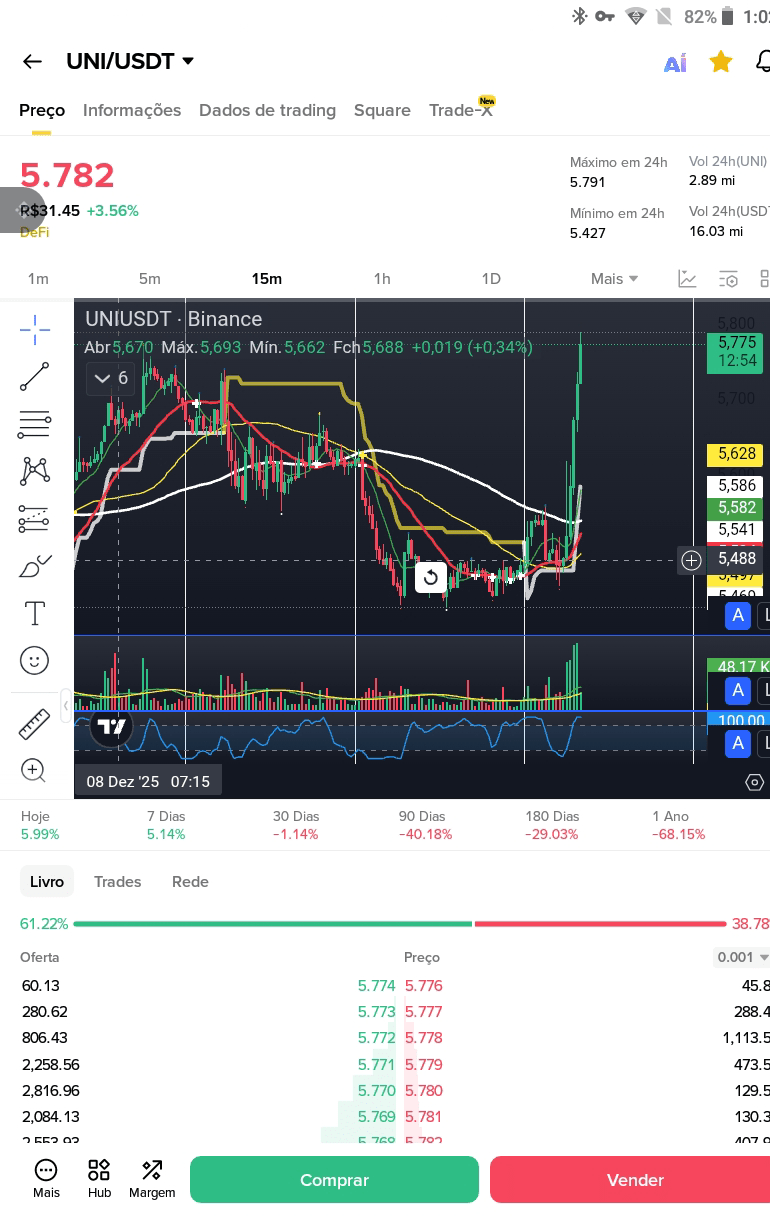The height and width of the screenshot is (1231, 770).
Task: Click ask price 5.780
Action: click(423, 1090)
